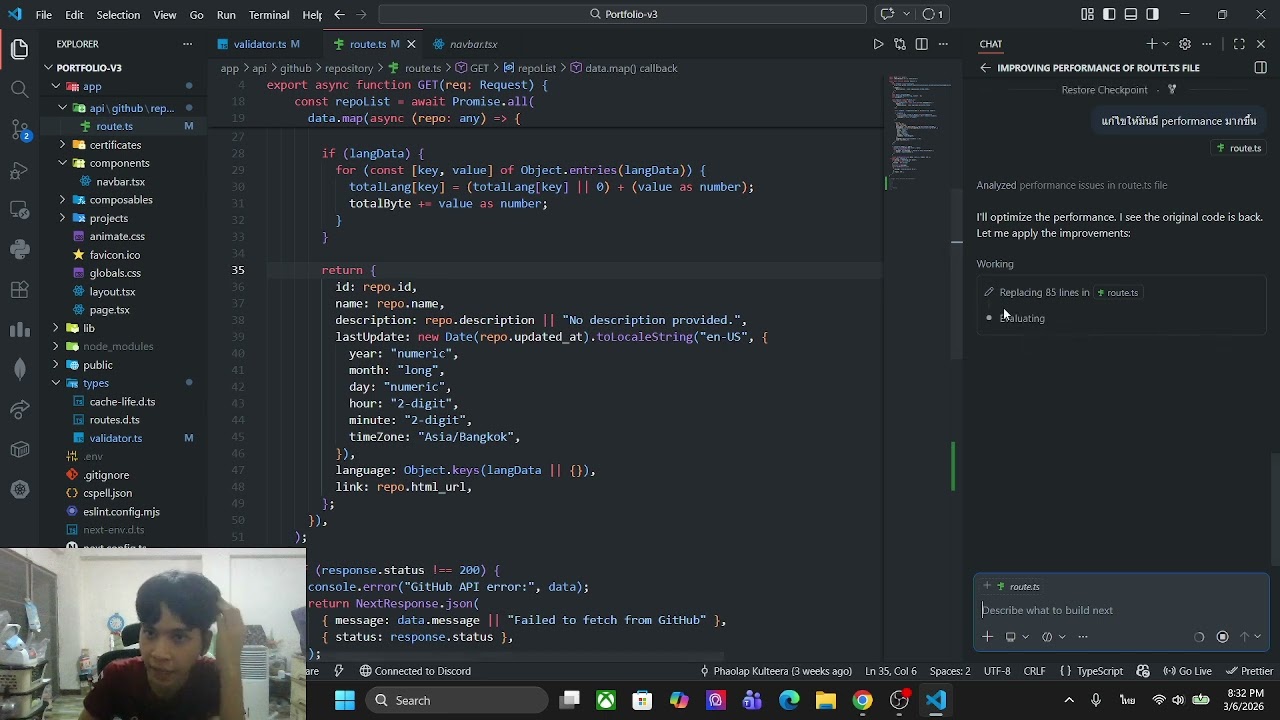Navigate back with title bar arrow
This screenshot has width=1280, height=720.
[339, 14]
